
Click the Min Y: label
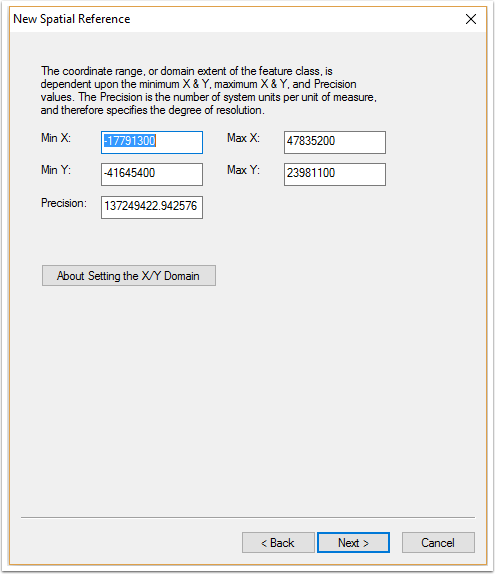click(56, 170)
